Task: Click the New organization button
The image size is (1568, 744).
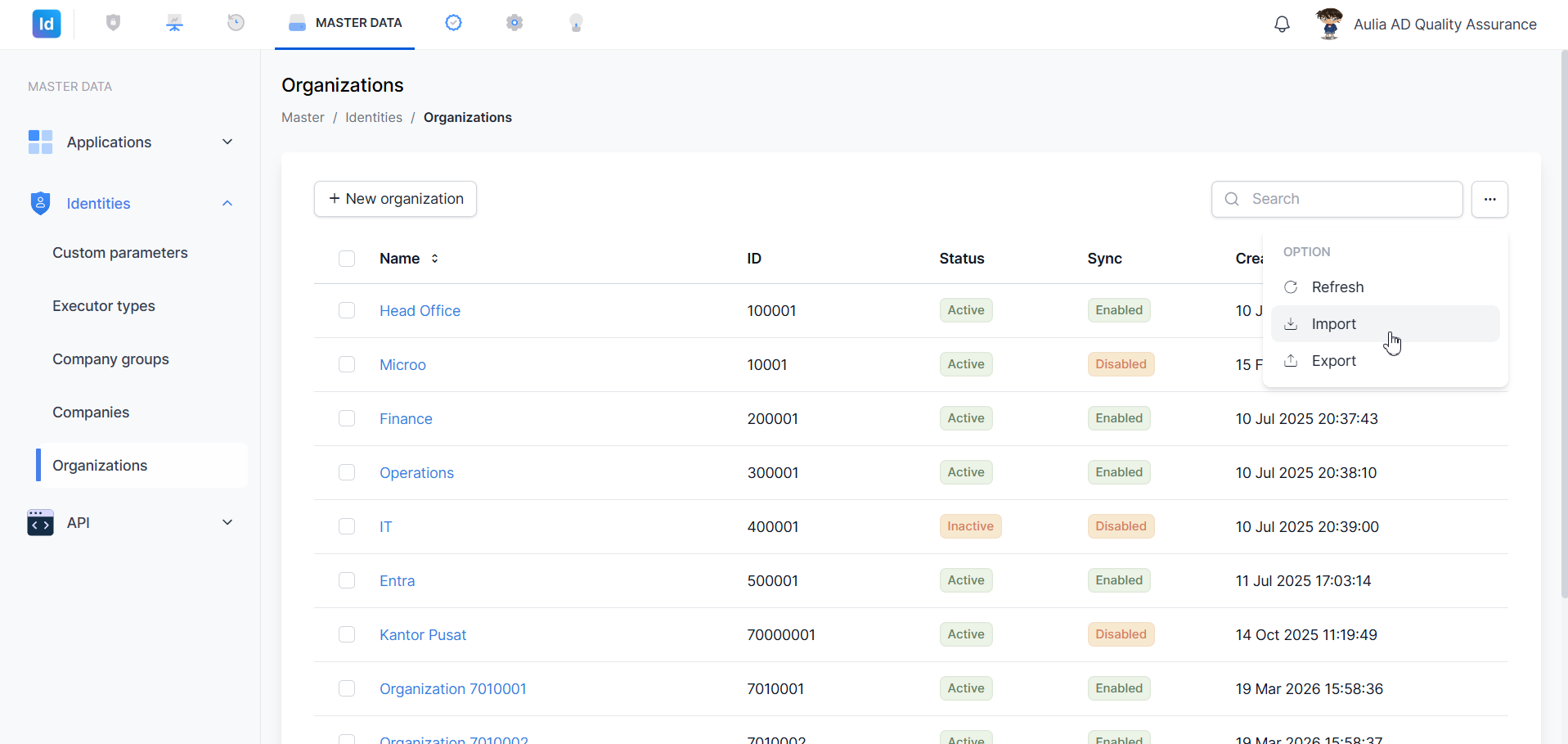Action: click(x=395, y=199)
